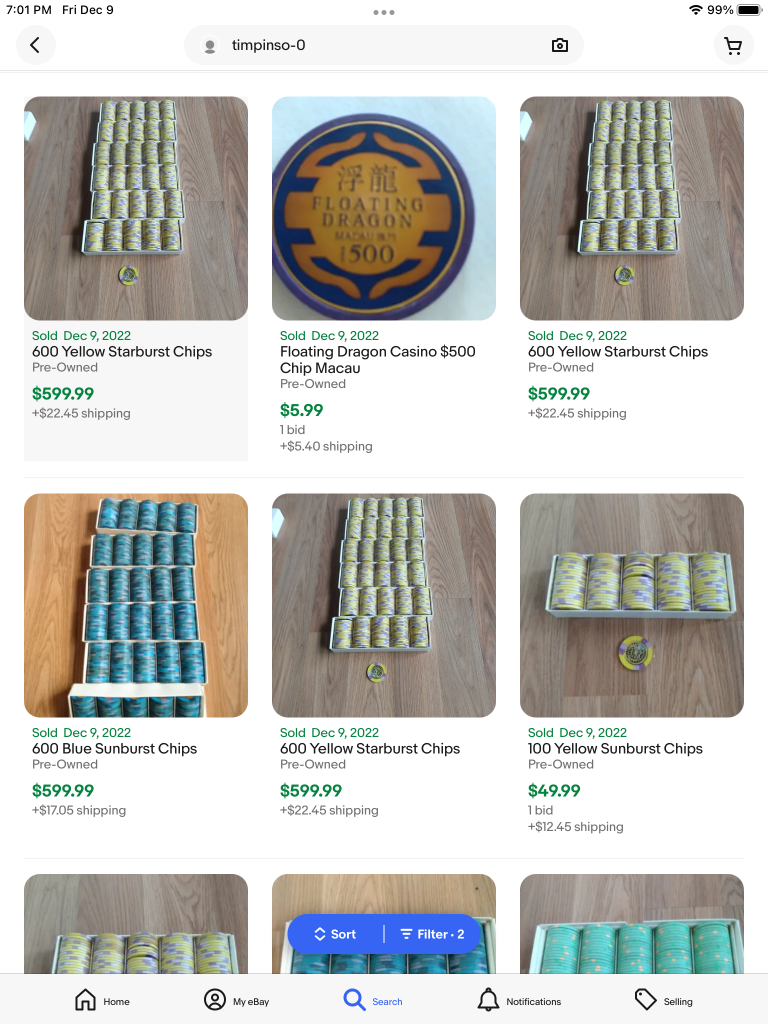
Task: Open My eBay profile icon
Action: pos(215,1000)
